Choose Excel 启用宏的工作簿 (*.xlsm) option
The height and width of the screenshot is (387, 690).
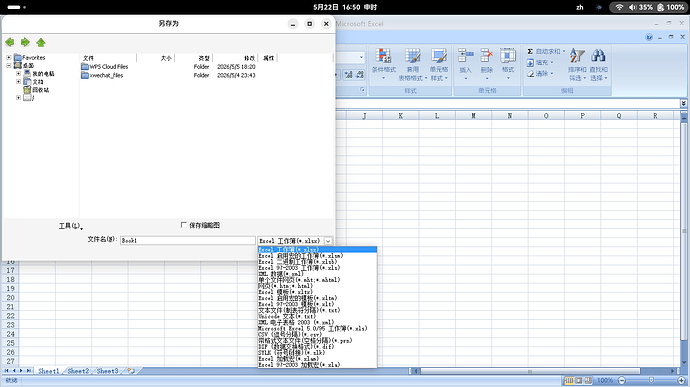(x=317, y=255)
